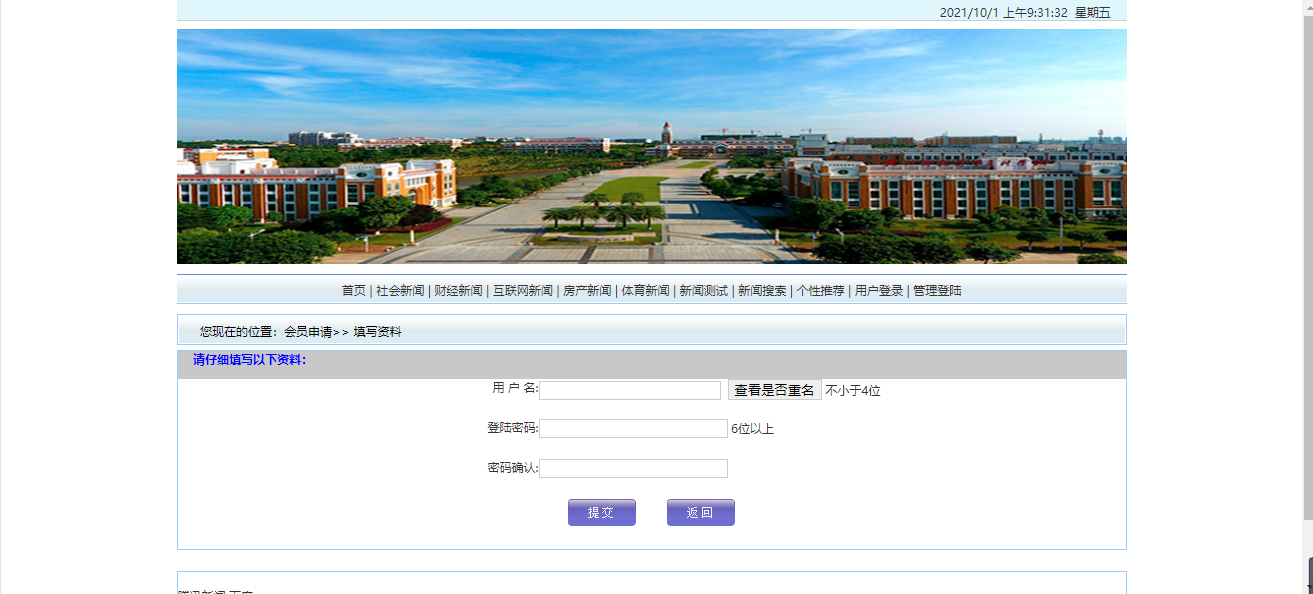Viewport: 1313px width, 594px height.
Task: Click the campus banner image
Action: 652,146
